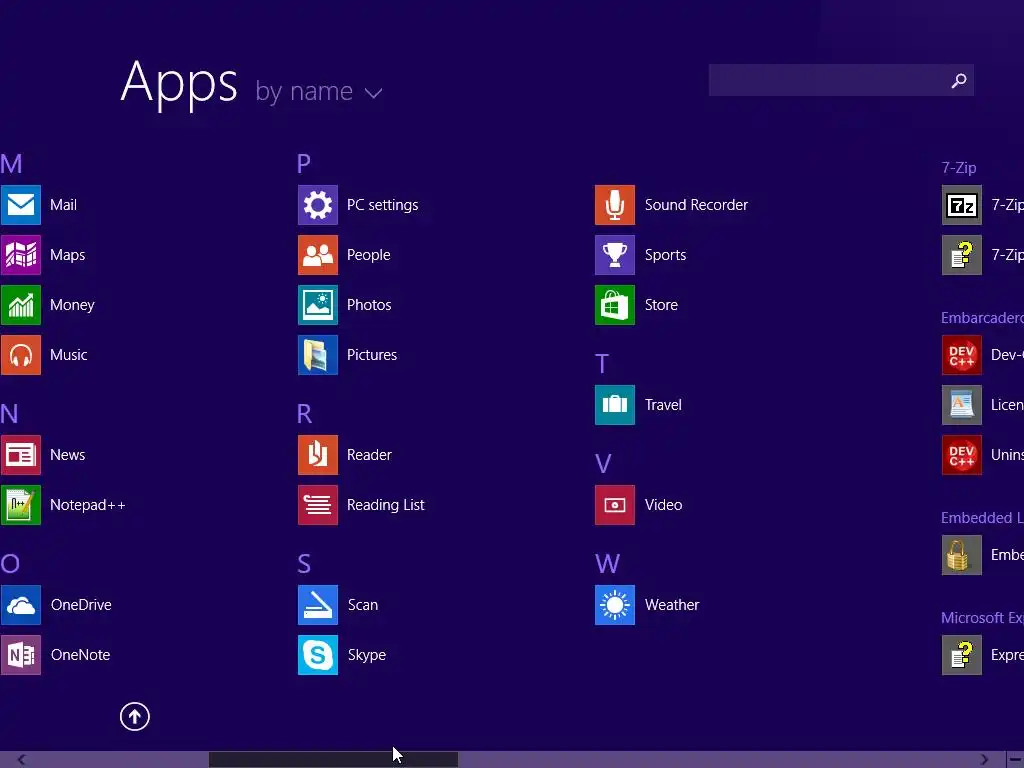Expand the 'by name' sort dropdown
Screen dimensions: 1024x768
319,92
